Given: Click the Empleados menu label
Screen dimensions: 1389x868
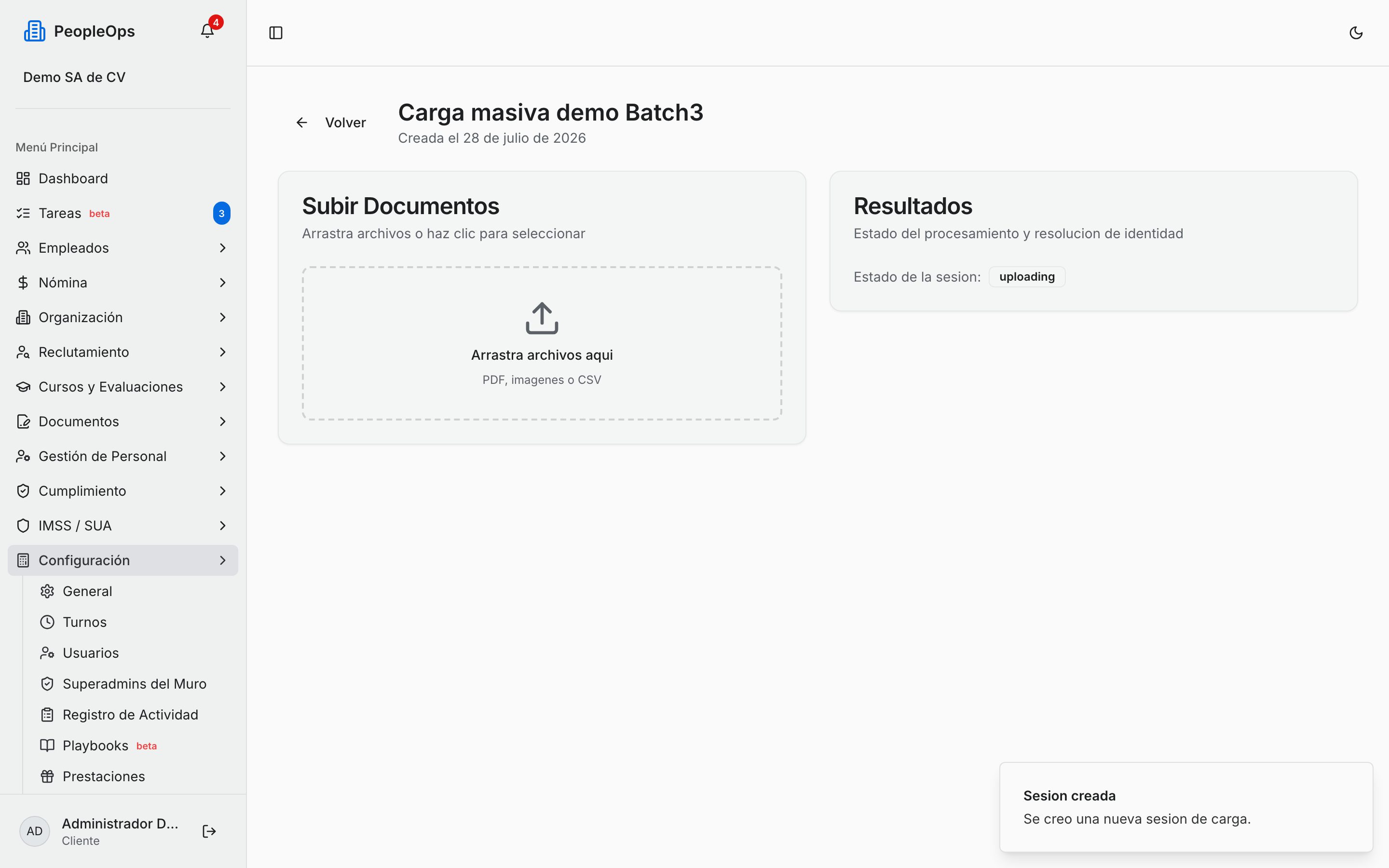Looking at the screenshot, I should [x=73, y=248].
